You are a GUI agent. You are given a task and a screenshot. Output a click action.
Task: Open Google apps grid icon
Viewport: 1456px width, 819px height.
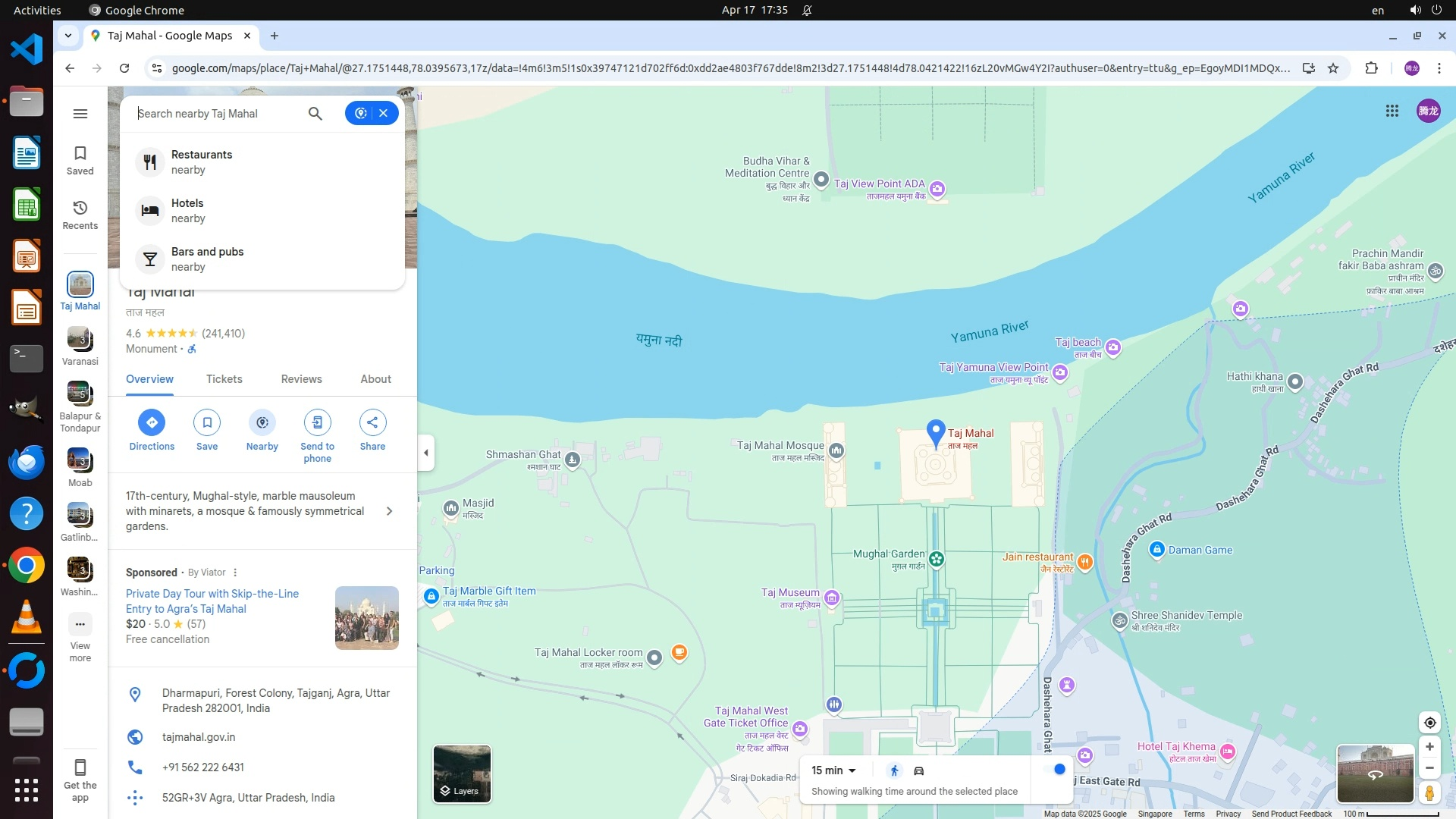coord(1392,111)
